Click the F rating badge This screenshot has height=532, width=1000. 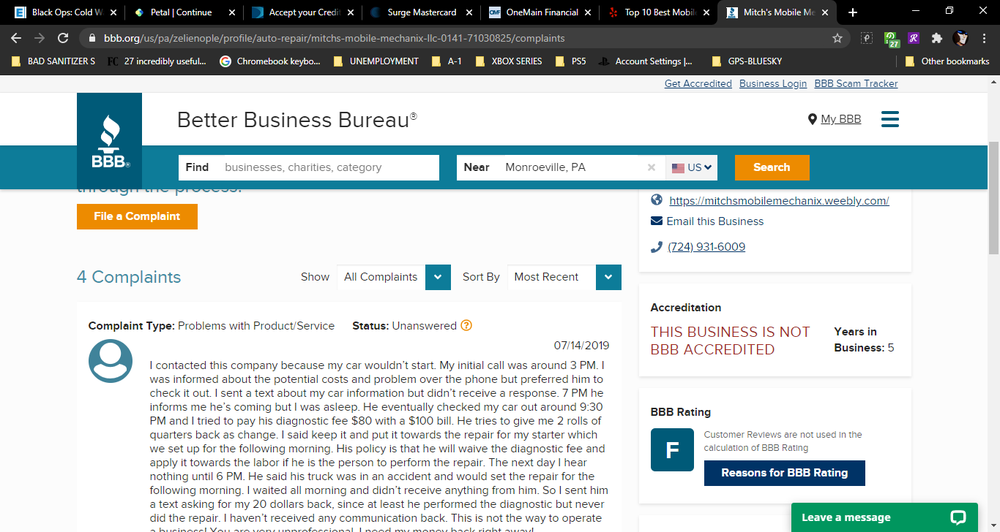(x=672, y=450)
